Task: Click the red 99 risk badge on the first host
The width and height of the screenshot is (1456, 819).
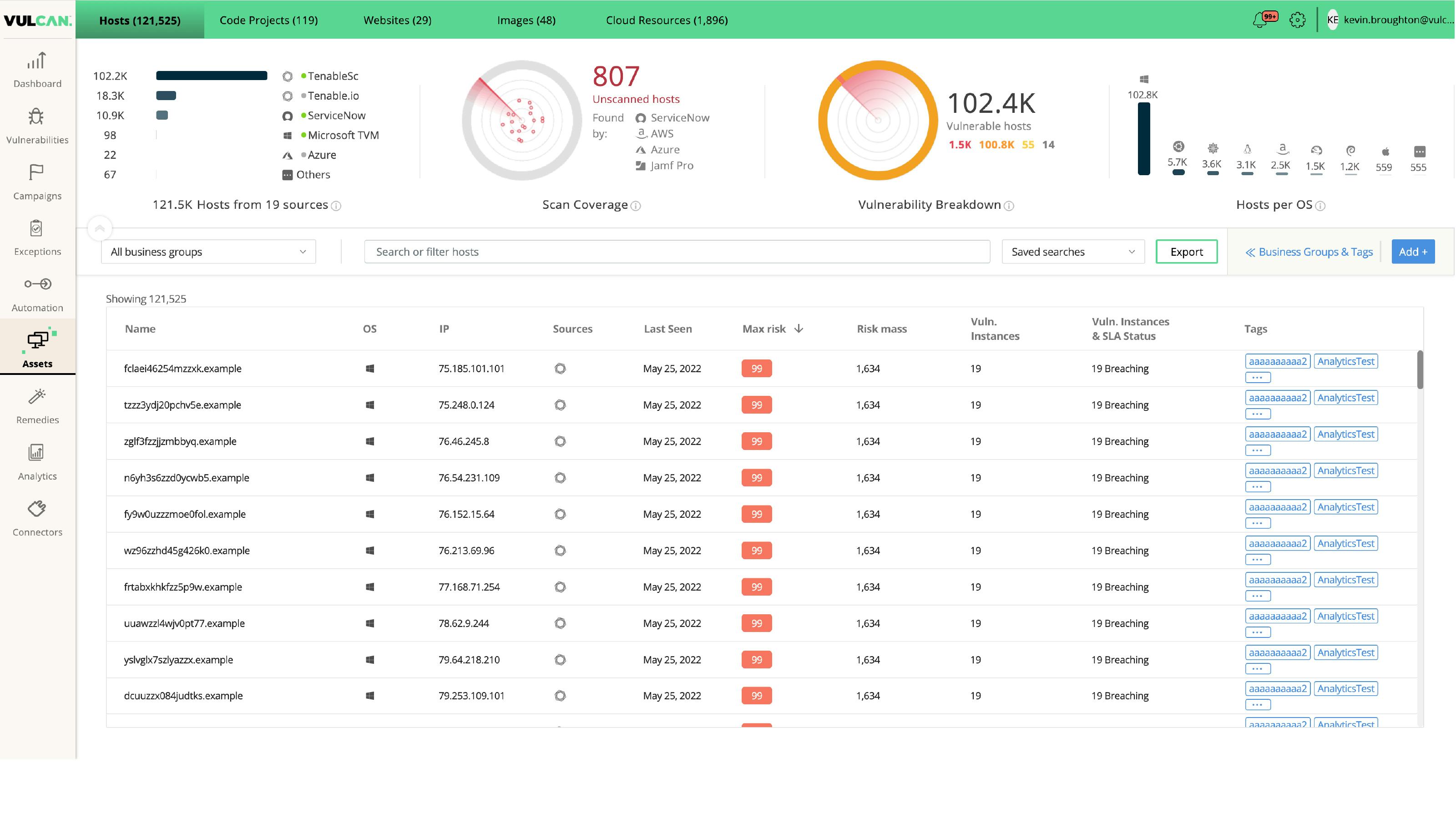Action: [x=756, y=368]
